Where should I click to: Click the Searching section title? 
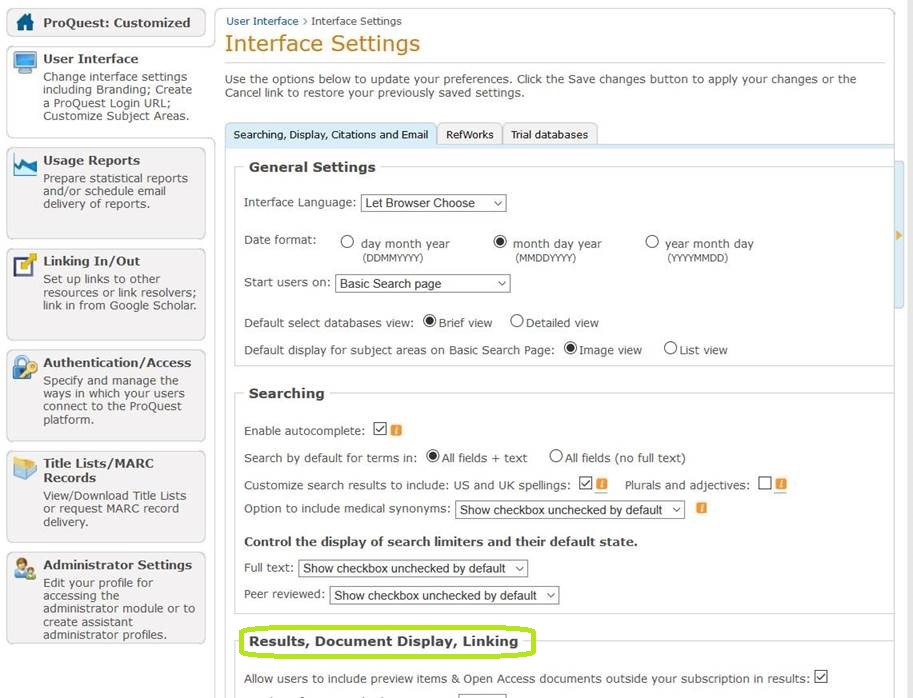pos(286,394)
